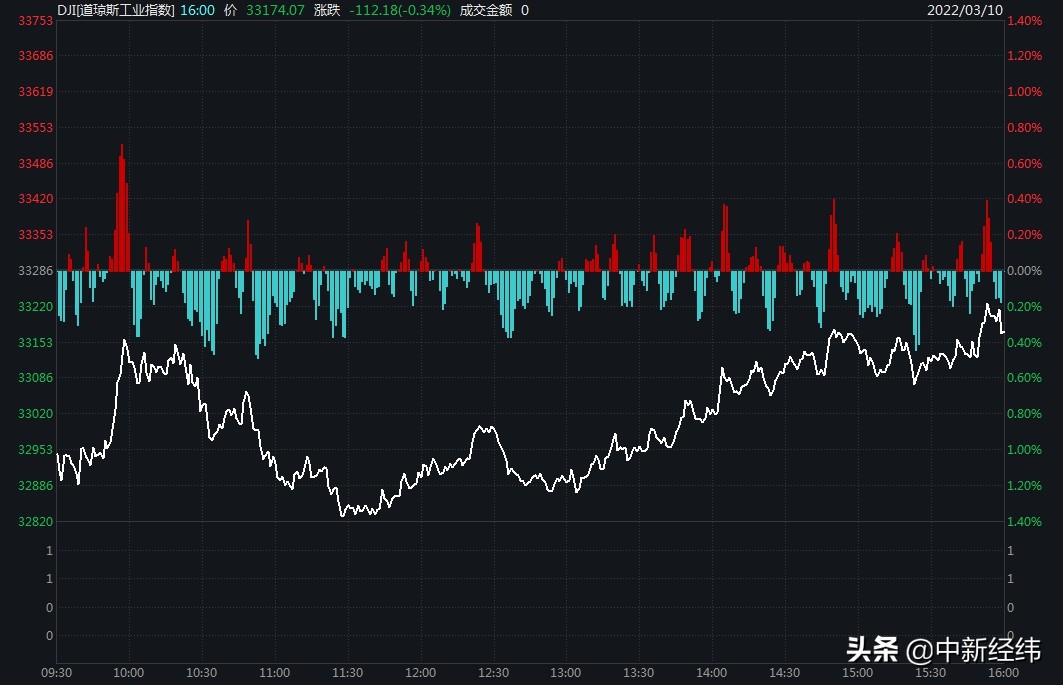Click the 33020 price axis label
The width and height of the screenshot is (1063, 685).
pos(36,414)
